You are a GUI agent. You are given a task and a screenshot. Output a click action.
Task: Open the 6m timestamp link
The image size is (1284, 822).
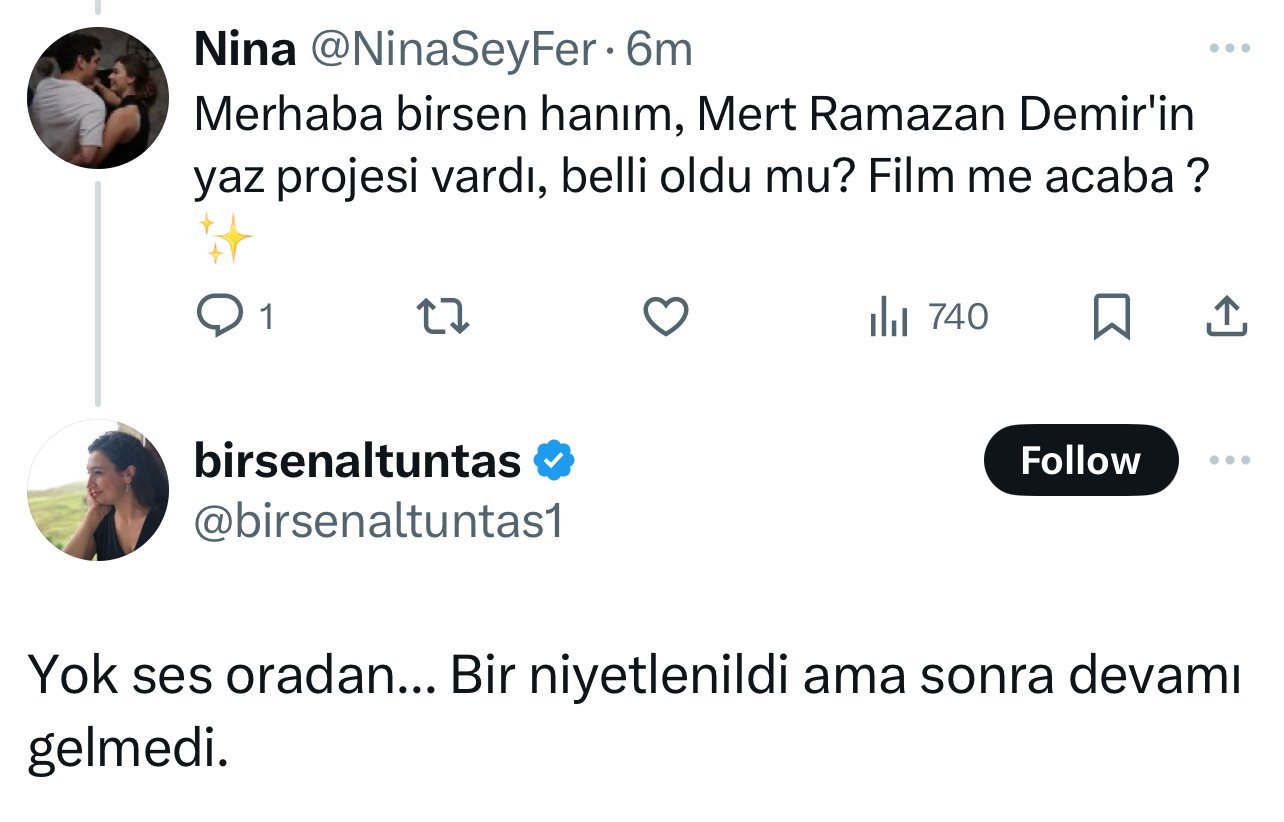[x=660, y=50]
